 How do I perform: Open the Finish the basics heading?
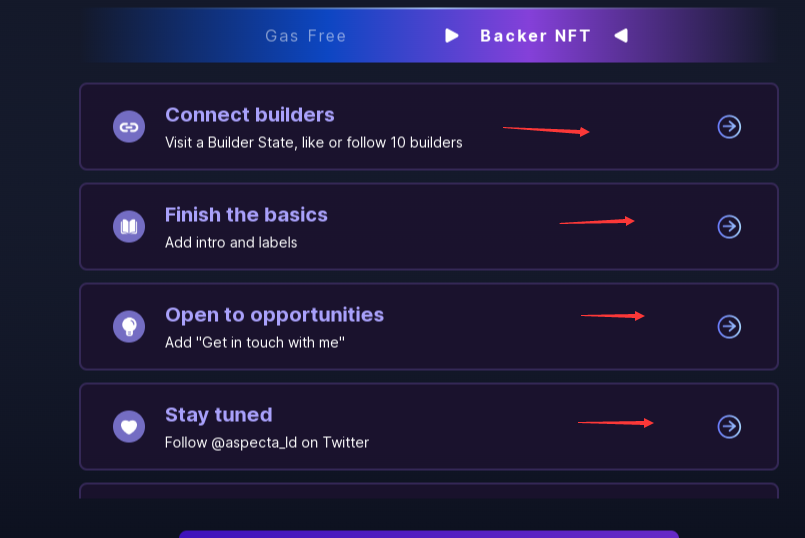pos(246,215)
